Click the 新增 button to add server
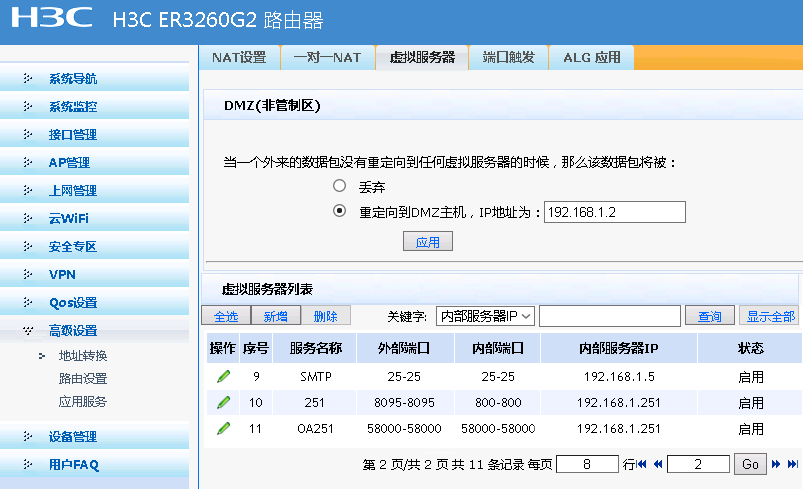Screen dimensions: 803x489 (275, 316)
